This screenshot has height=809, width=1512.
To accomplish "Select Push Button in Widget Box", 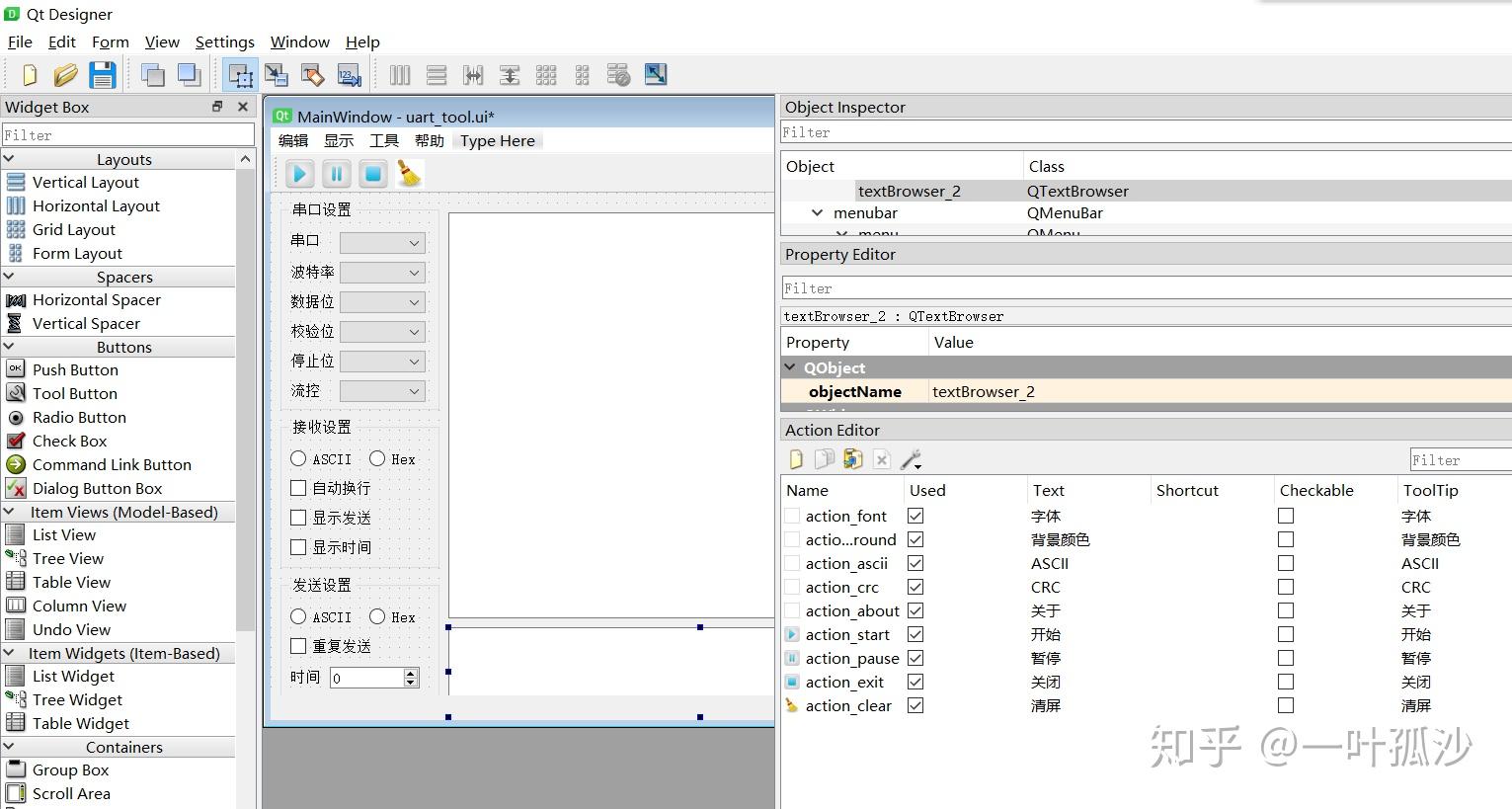I will (x=75, y=369).
